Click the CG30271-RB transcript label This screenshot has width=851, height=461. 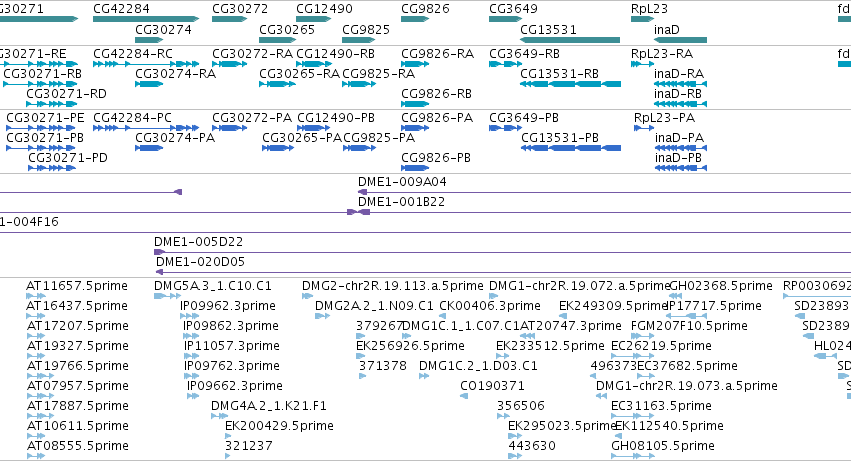(43, 74)
